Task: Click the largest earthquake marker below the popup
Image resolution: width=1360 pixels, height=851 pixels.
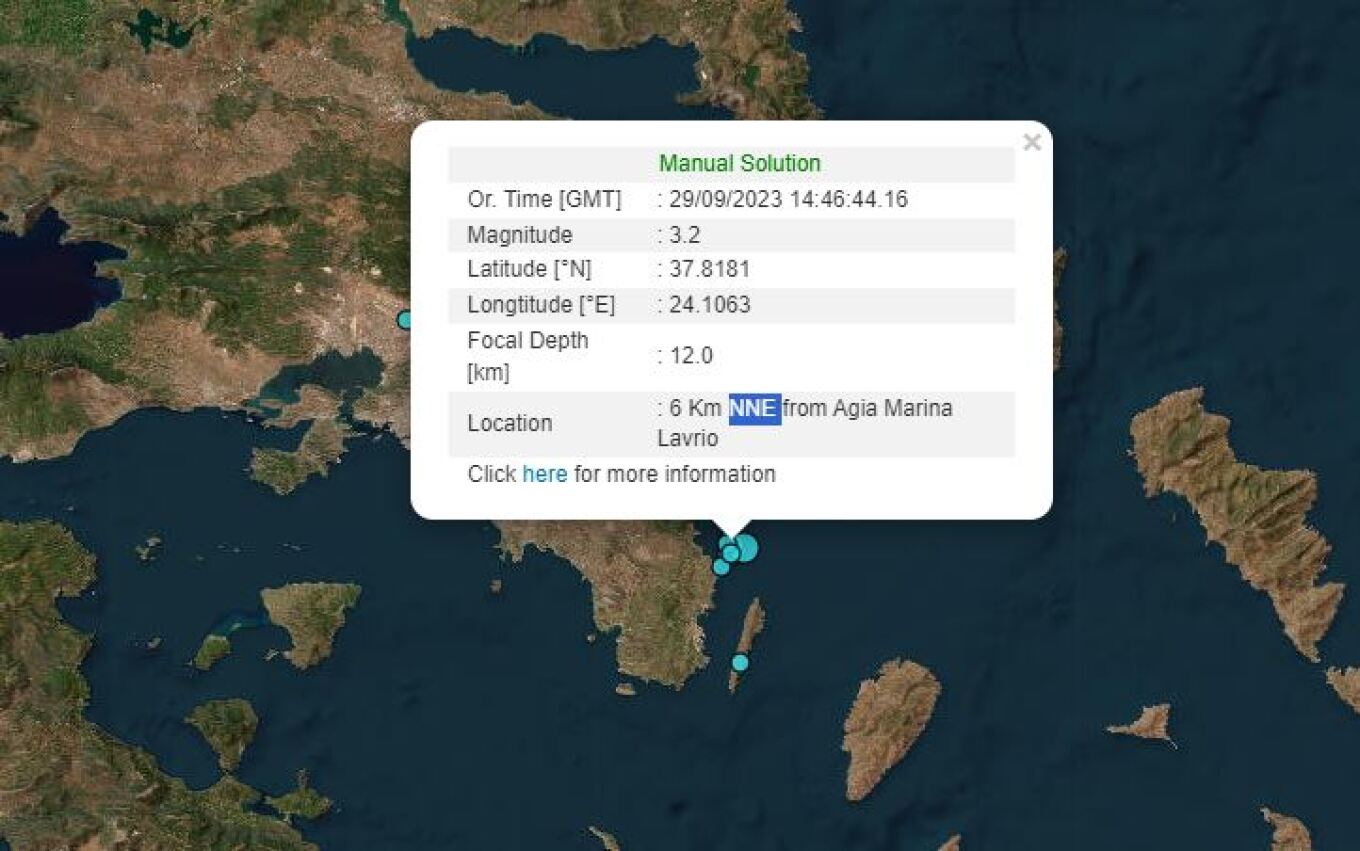Action: (x=745, y=548)
